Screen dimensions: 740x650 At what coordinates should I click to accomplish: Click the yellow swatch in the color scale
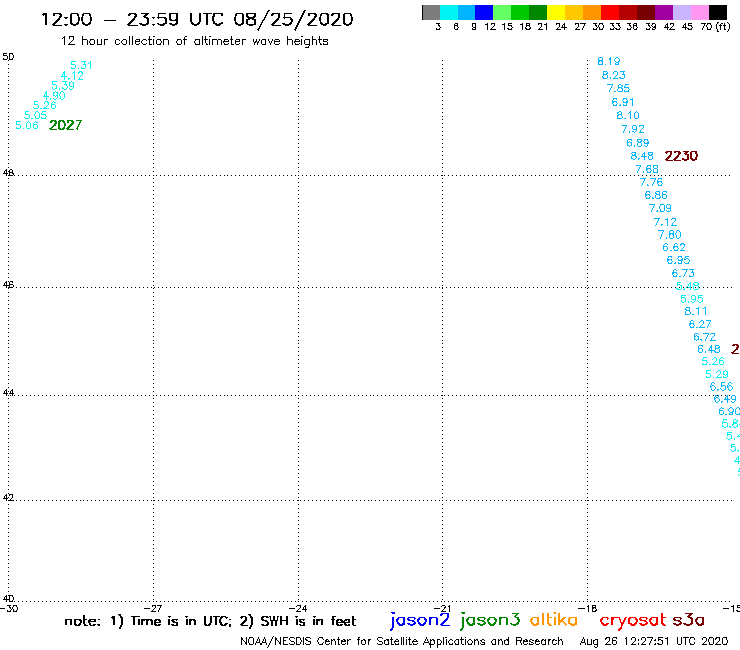pos(556,12)
